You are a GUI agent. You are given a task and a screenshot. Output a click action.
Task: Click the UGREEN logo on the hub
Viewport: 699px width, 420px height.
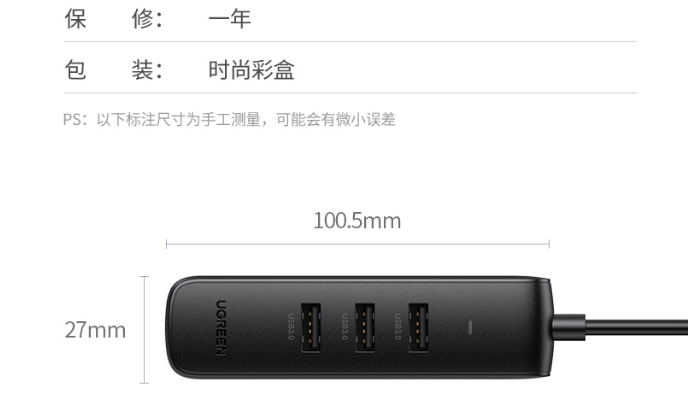click(x=221, y=328)
